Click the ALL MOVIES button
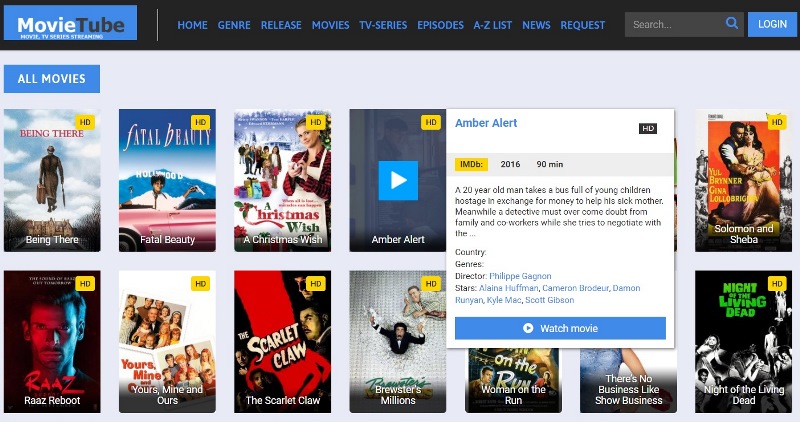 pos(52,79)
